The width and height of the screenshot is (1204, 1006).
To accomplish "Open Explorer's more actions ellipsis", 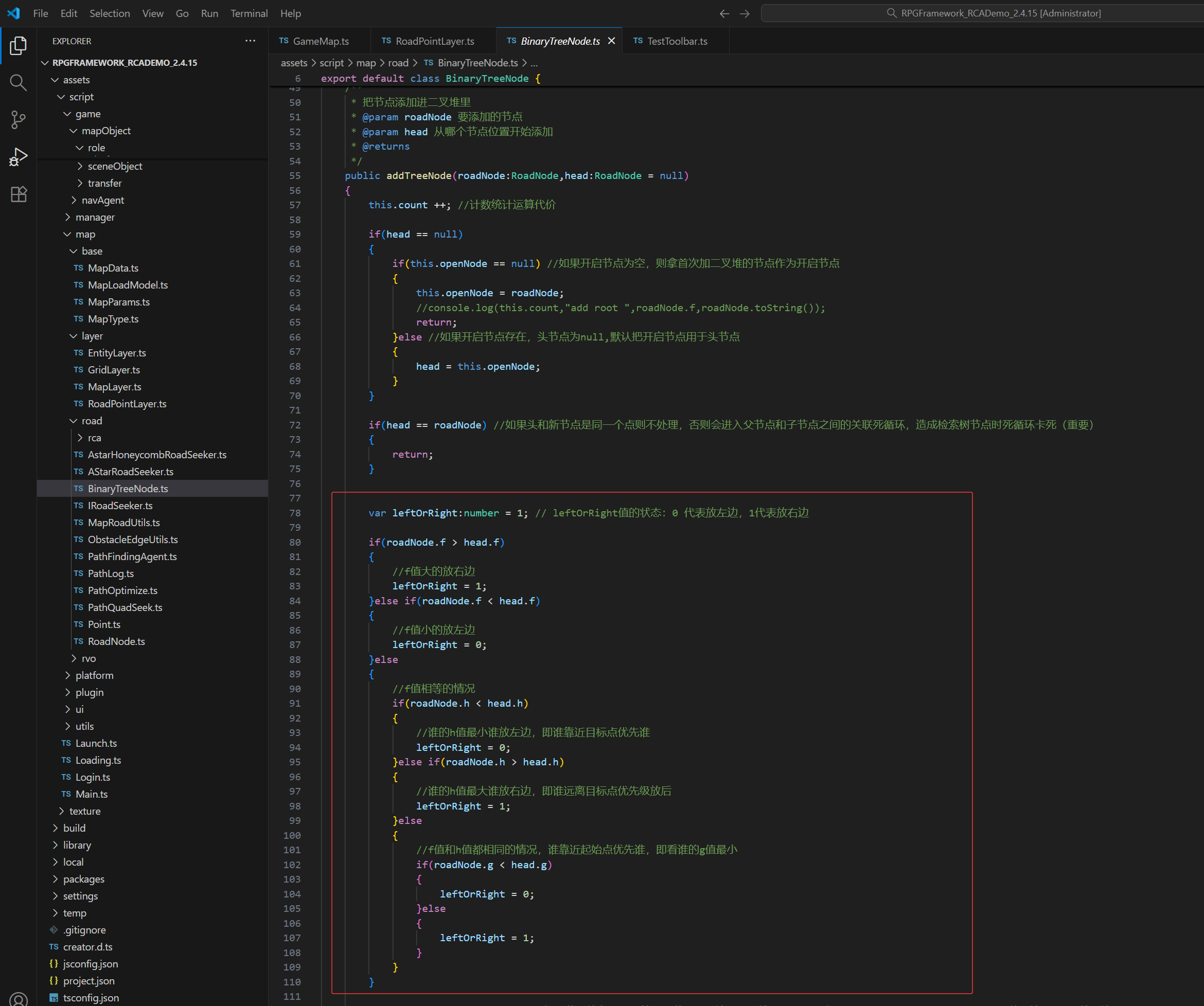I will pos(250,41).
